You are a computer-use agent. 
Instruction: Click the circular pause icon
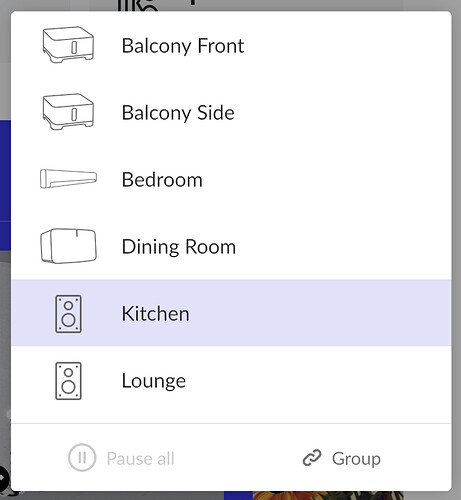click(x=82, y=458)
